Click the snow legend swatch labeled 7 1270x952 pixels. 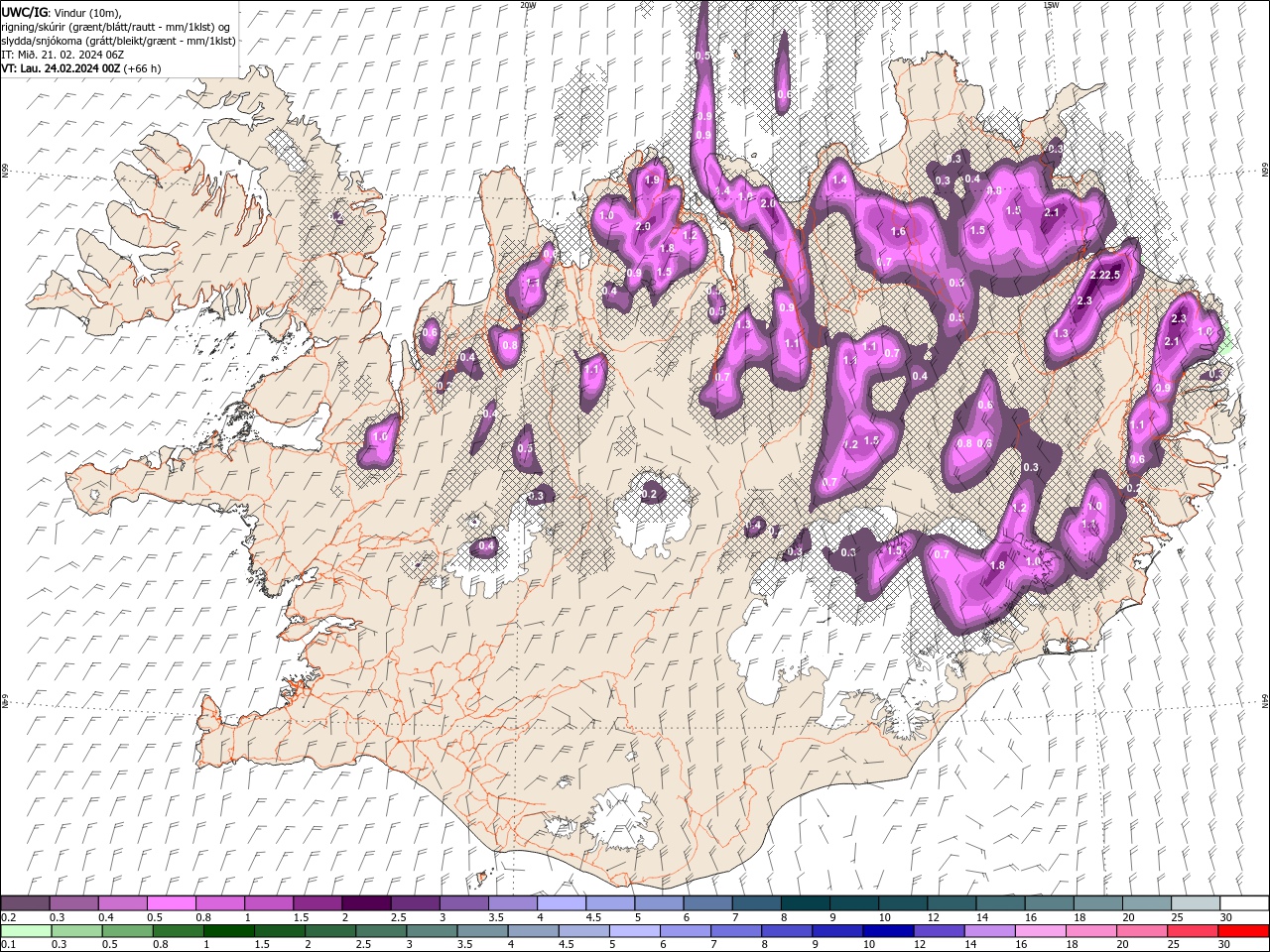coord(755,903)
